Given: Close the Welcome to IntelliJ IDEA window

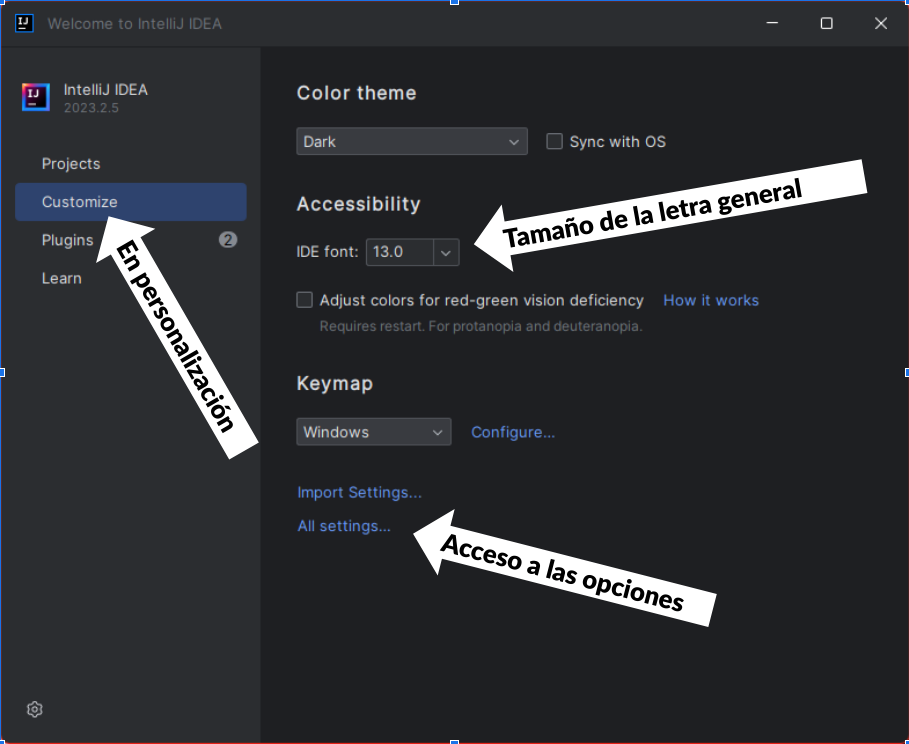Looking at the screenshot, I should [880, 24].
